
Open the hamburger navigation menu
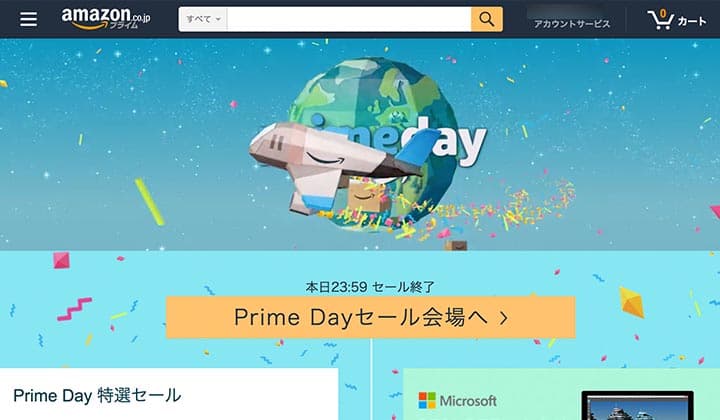[28, 19]
